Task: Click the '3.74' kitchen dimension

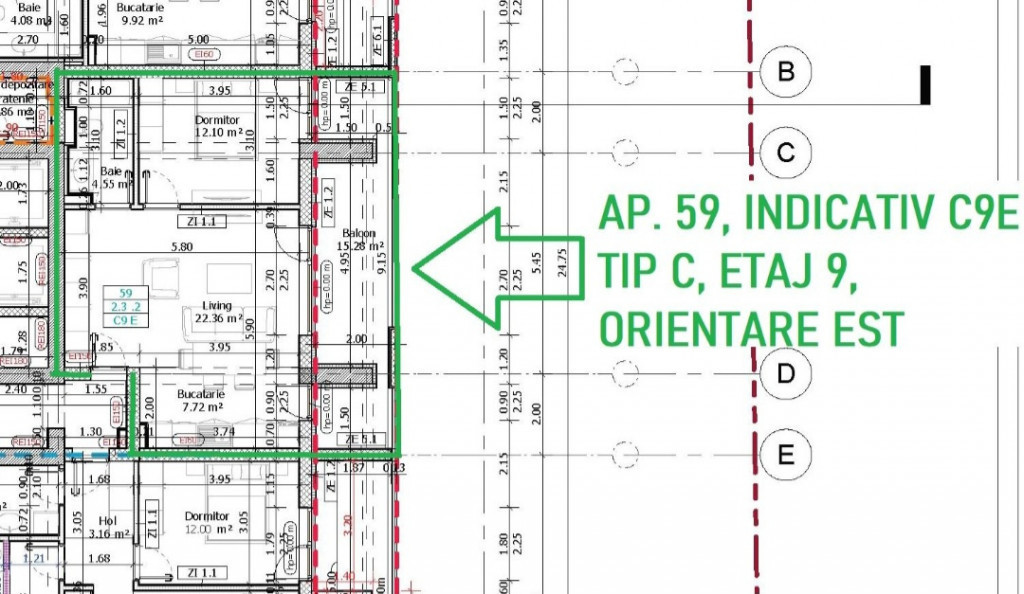Action: [224, 431]
